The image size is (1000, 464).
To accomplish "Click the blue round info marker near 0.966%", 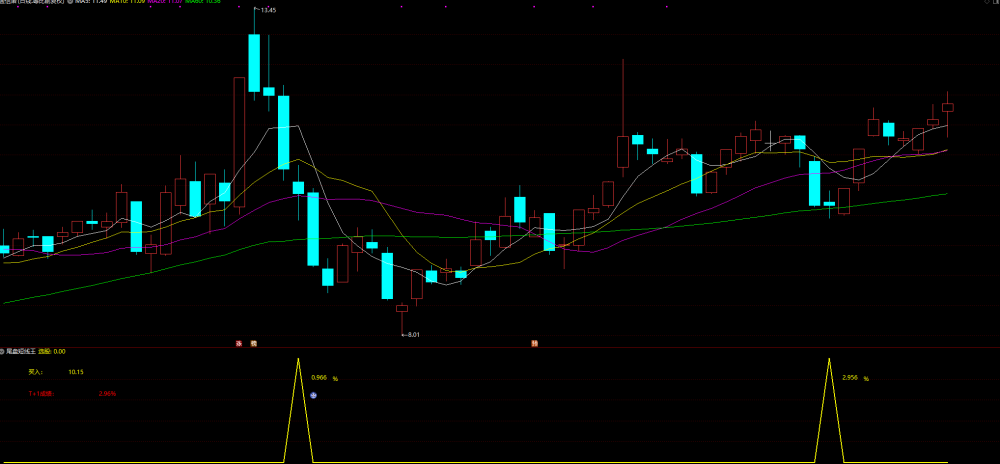I will point(313,395).
